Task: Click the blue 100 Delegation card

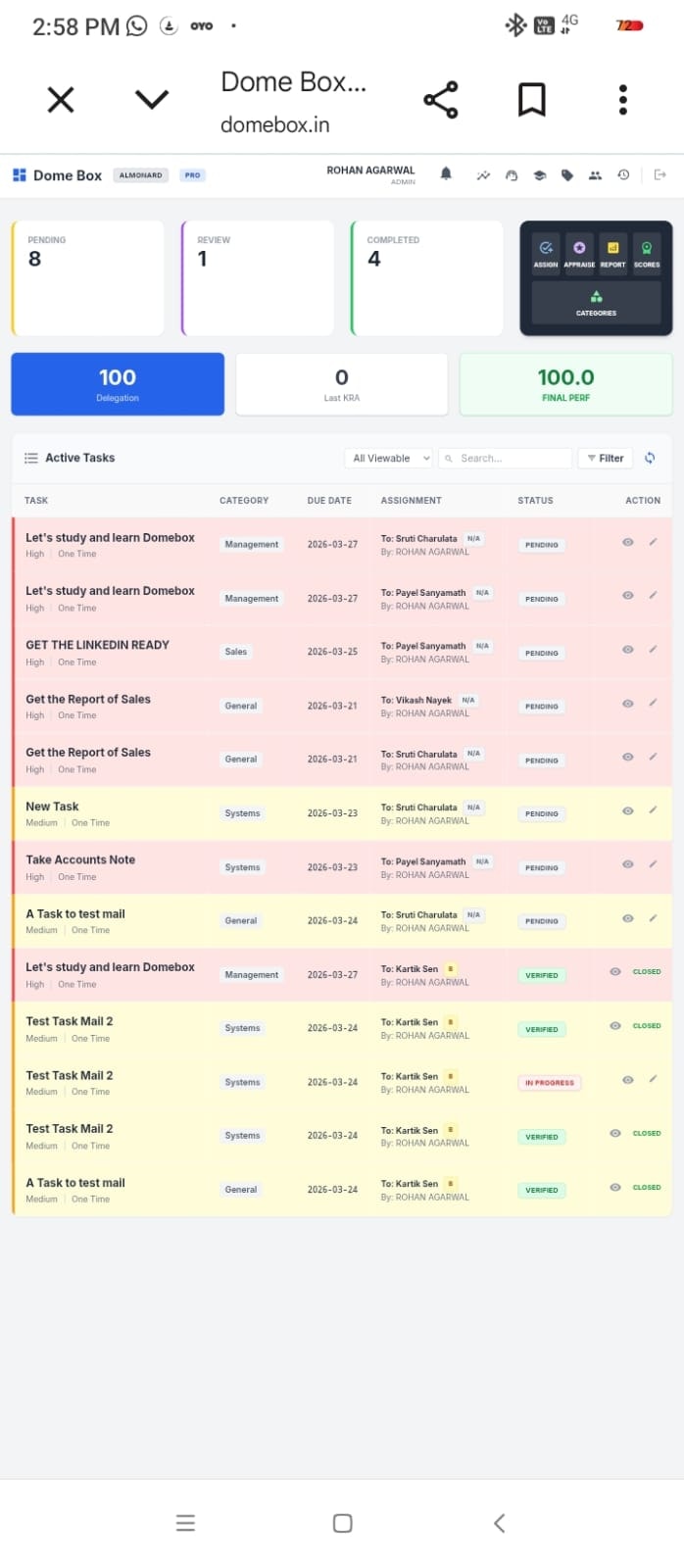Action: coord(118,384)
